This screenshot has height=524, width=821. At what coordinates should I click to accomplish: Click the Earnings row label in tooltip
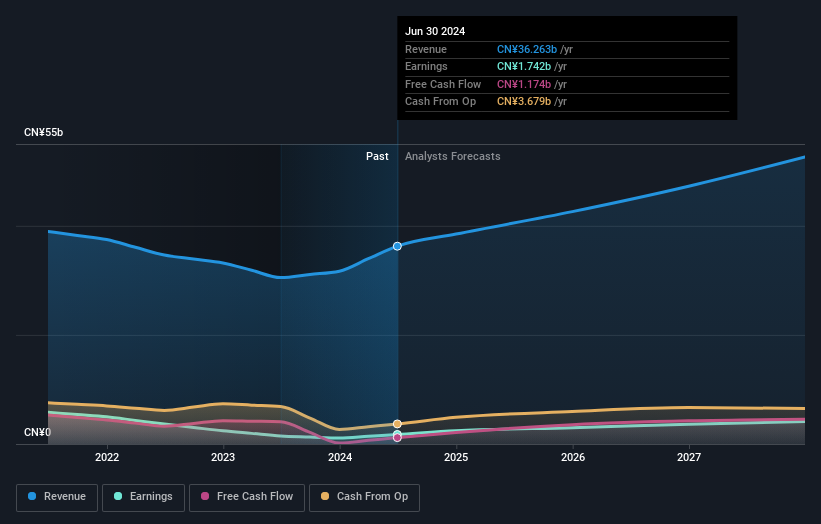(426, 66)
